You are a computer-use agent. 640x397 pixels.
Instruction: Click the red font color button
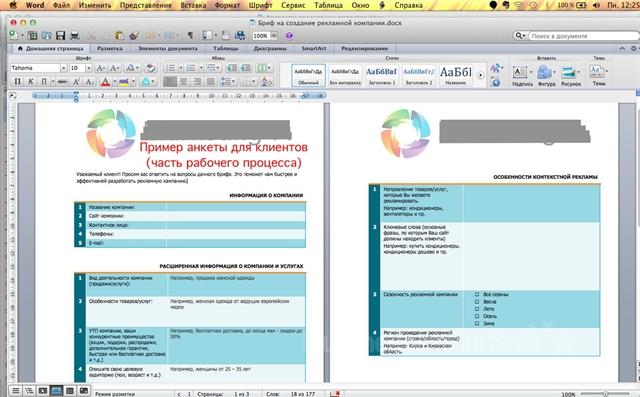[105, 82]
